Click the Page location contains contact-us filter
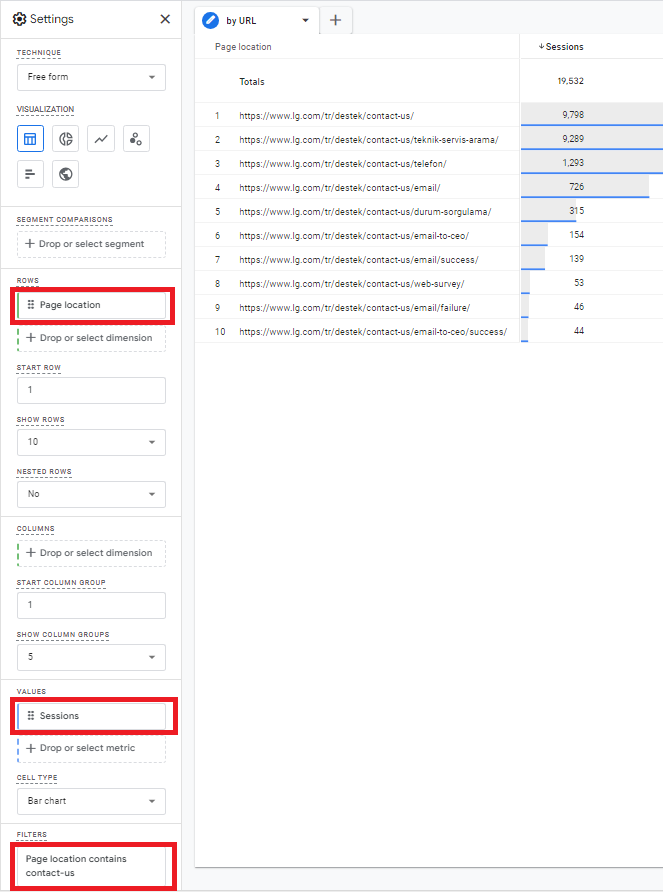 [91, 866]
